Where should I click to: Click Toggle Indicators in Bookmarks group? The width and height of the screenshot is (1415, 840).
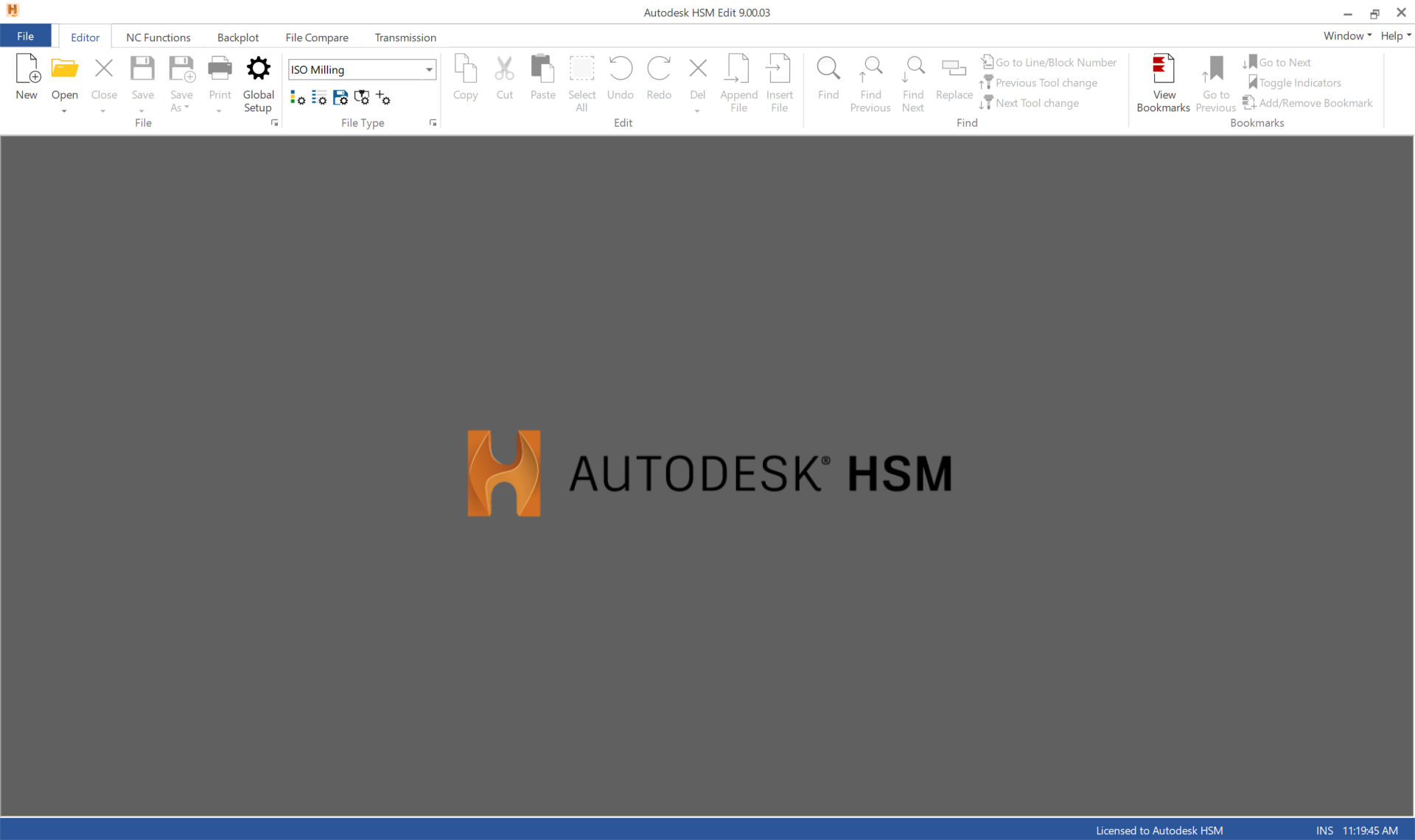tap(1294, 83)
